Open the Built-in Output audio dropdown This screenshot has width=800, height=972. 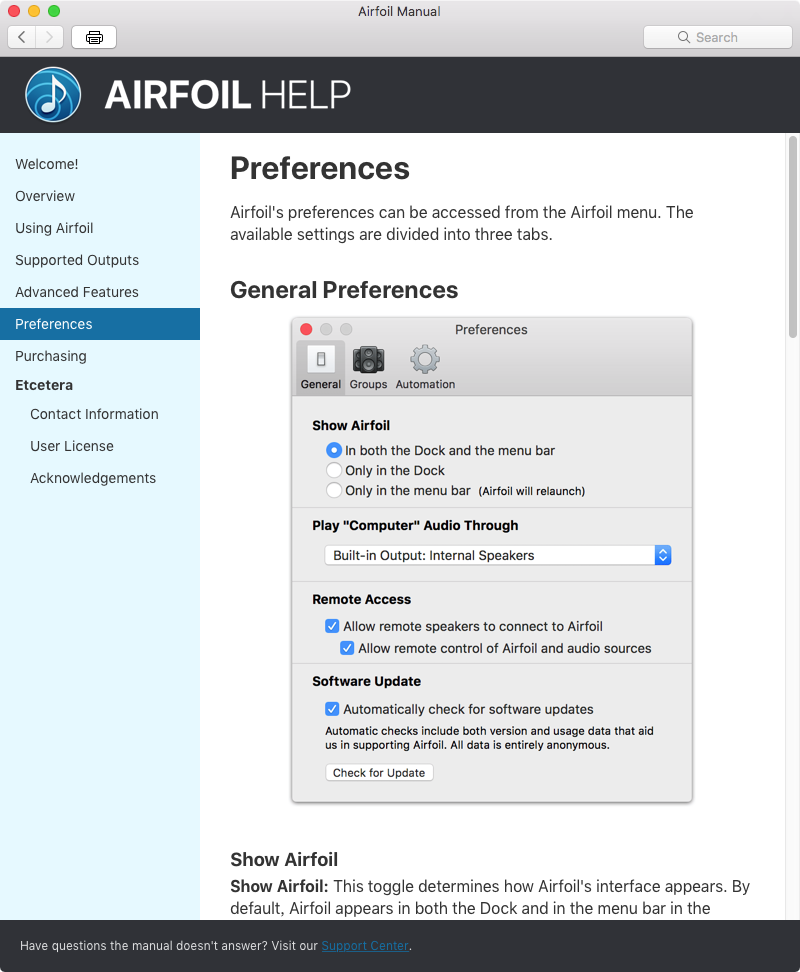(498, 555)
